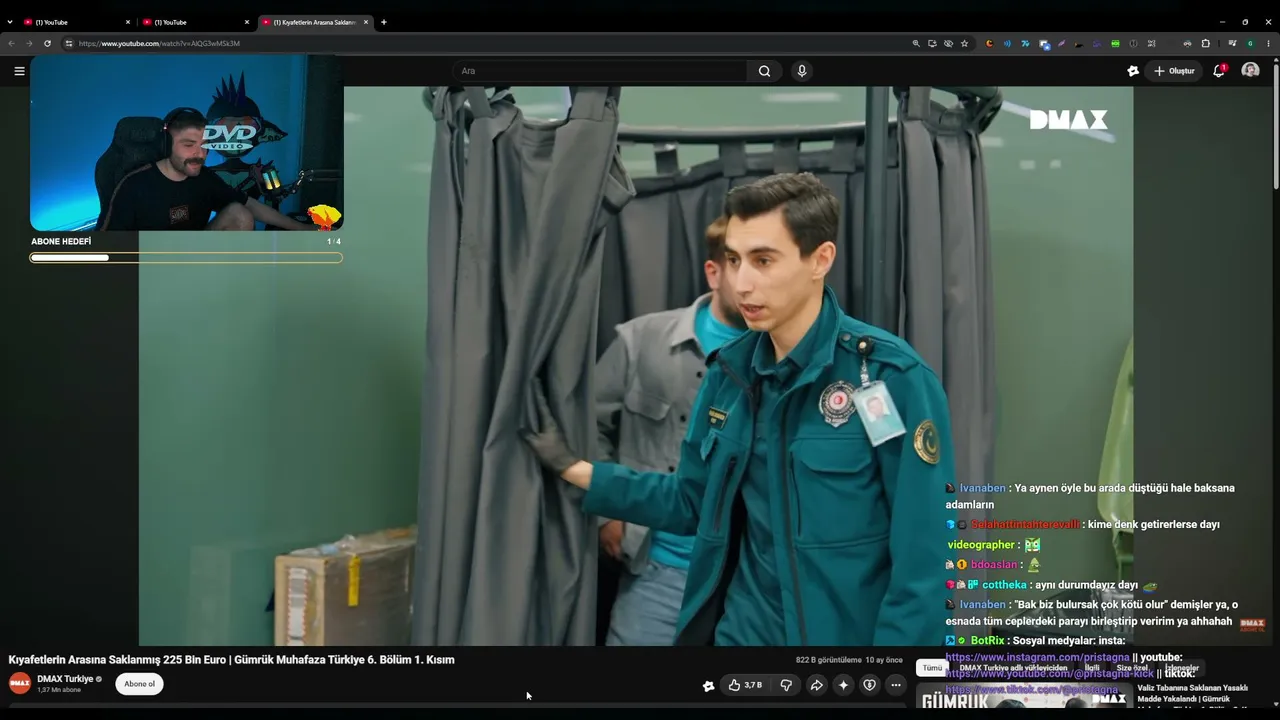Click the green square extension icon
This screenshot has width=1280, height=720.
coord(1115,44)
